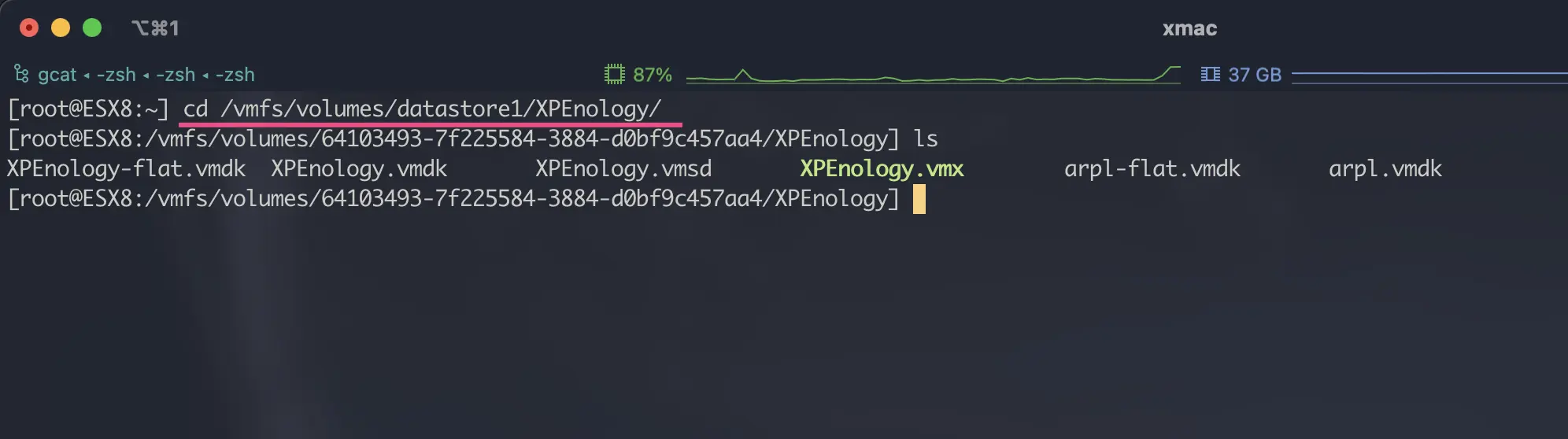The image size is (1568, 439).
Task: Click the yellow terminal cursor block
Action: (x=919, y=199)
